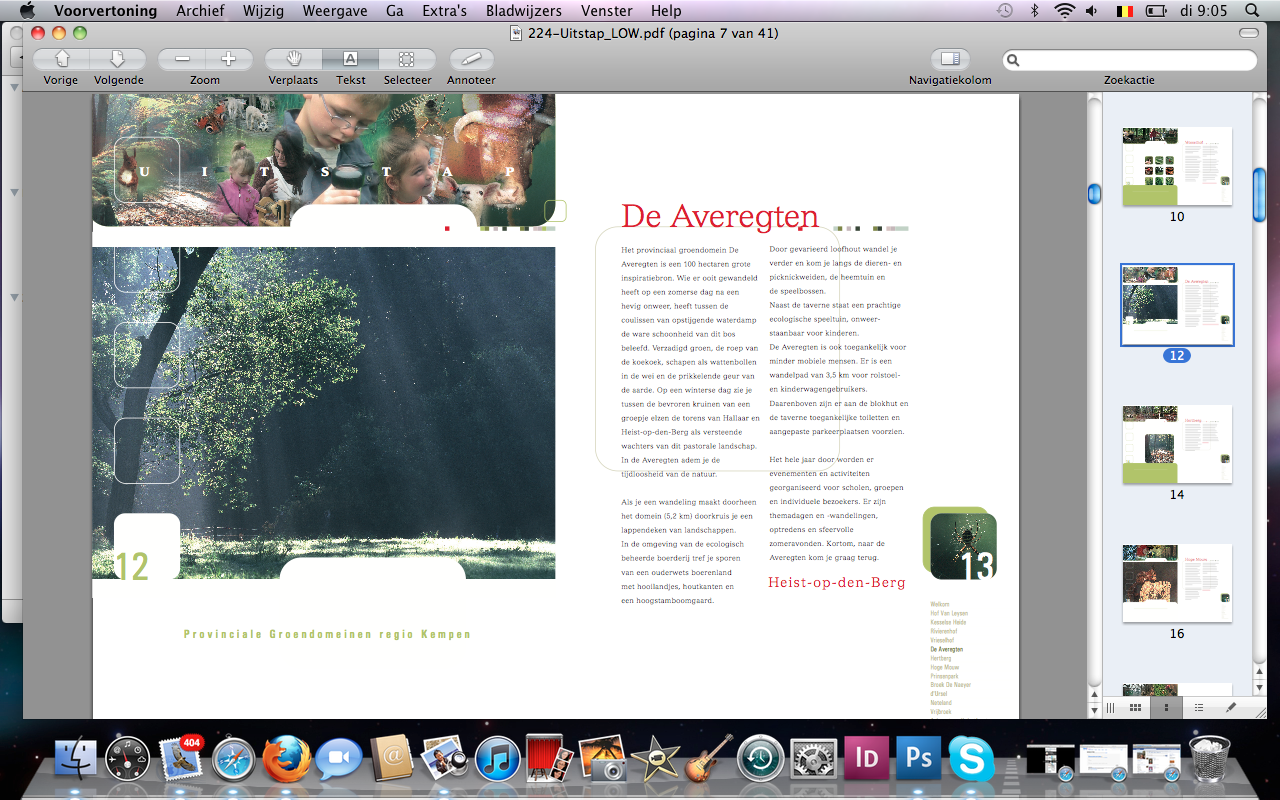Image resolution: width=1280 pixels, height=800 pixels.
Task: Show annotations list with pencil icon
Action: pos(1232,707)
